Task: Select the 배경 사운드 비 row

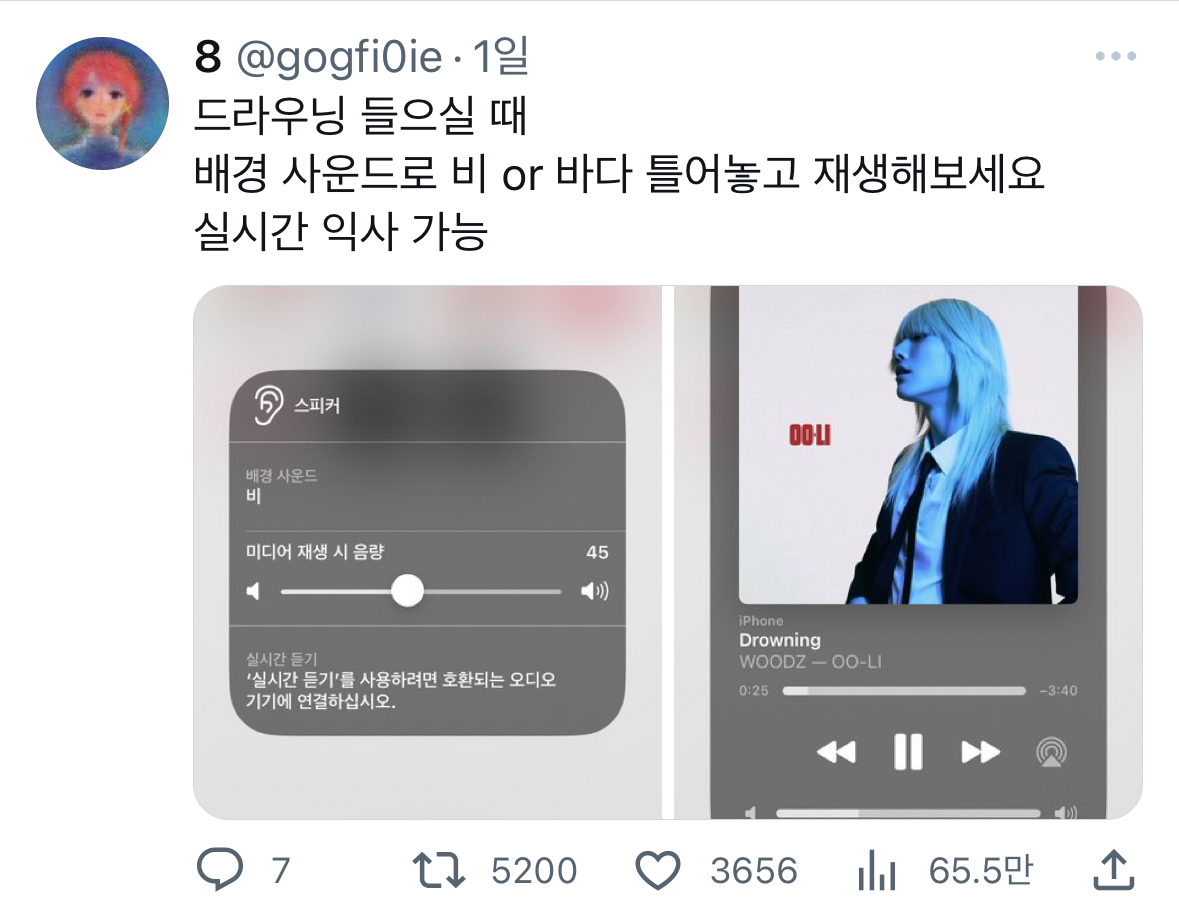Action: click(427, 486)
